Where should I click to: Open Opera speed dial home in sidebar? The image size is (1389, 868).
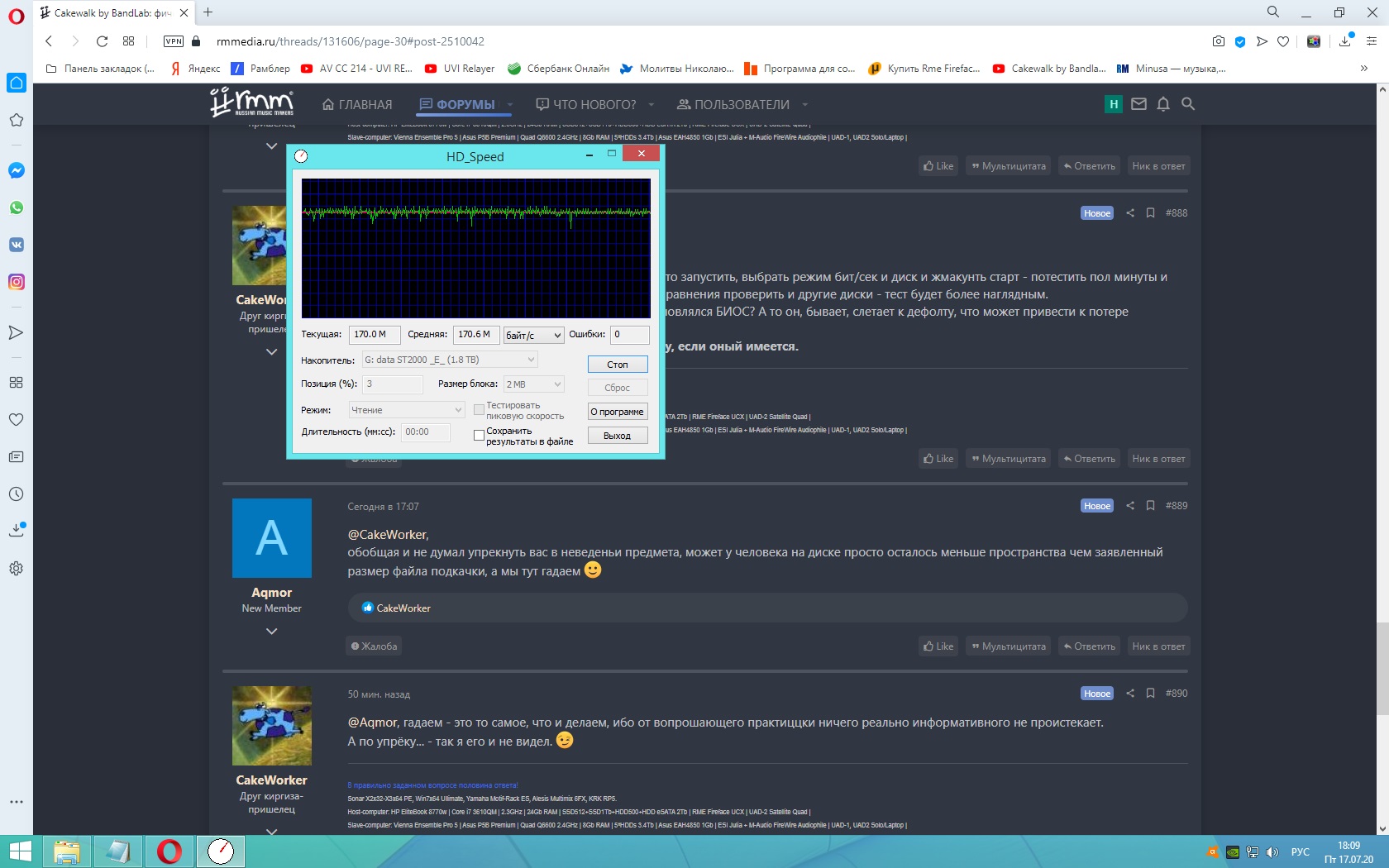[x=17, y=83]
